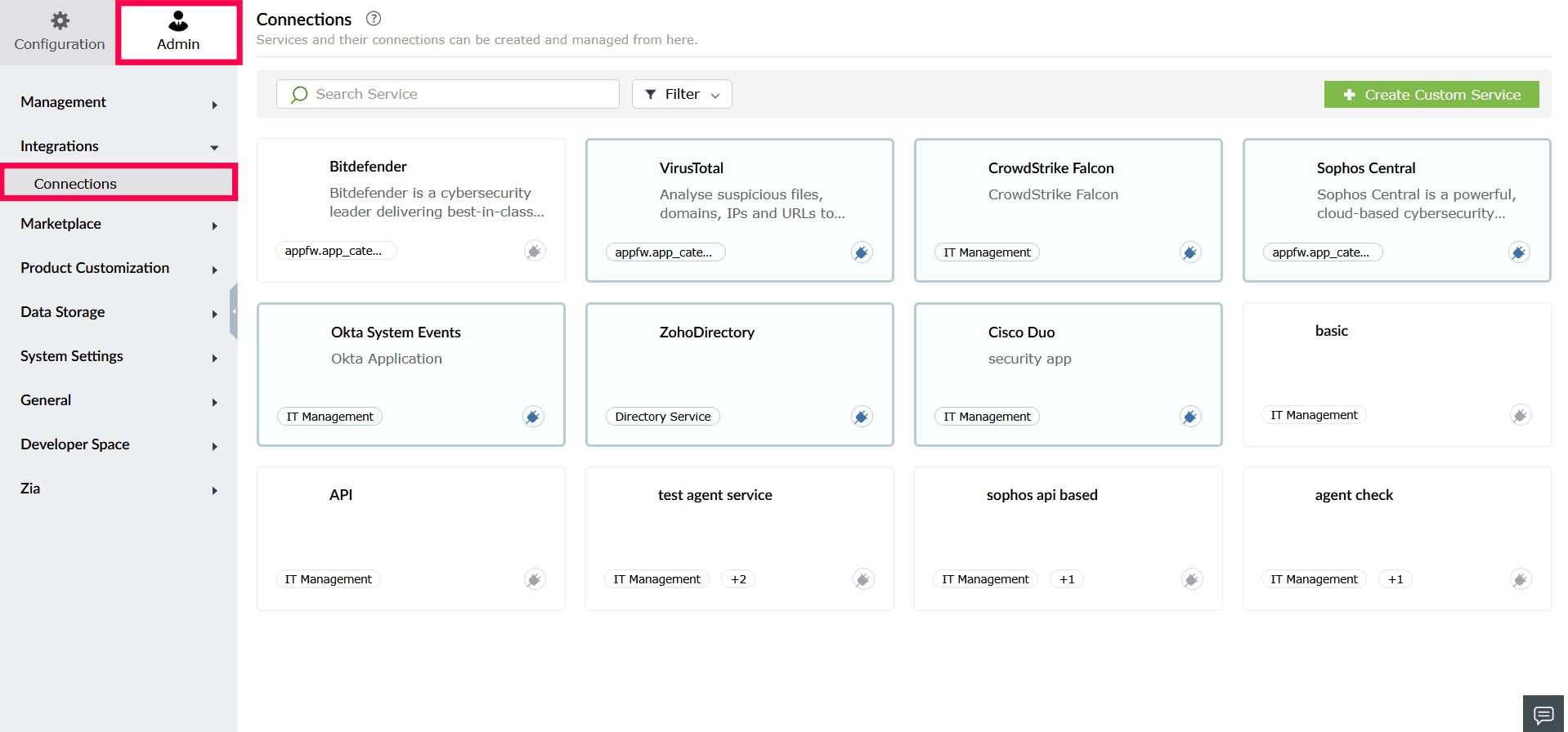
Task: Click IT Management tag on API card
Action: (328, 579)
